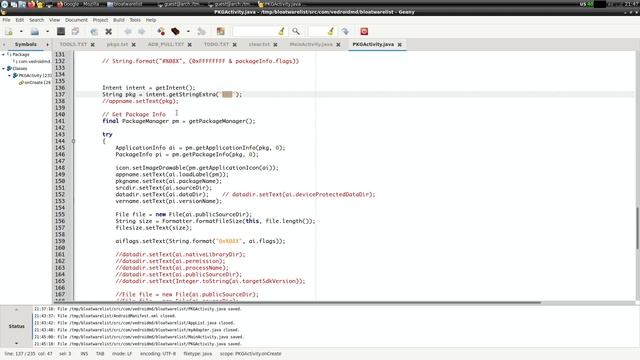640x360 pixels.
Task: Collapse the Classes tree node
Action: pos(3,69)
